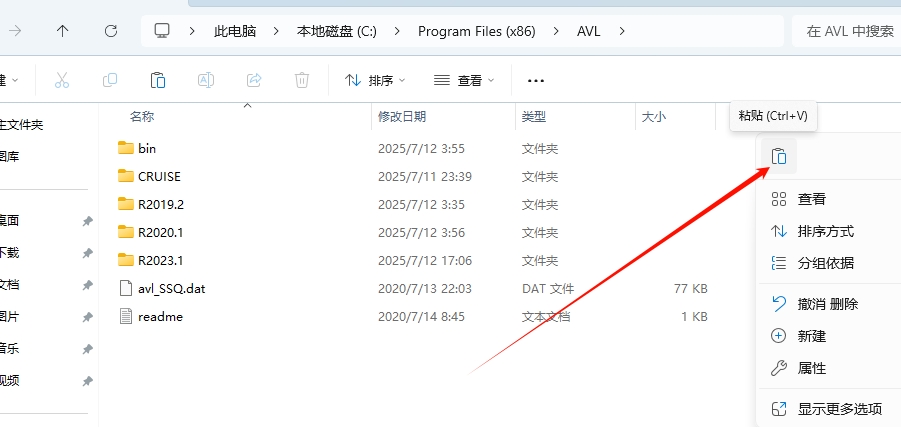Sort by the 类型 column header
The height and width of the screenshot is (427, 901).
533,117
